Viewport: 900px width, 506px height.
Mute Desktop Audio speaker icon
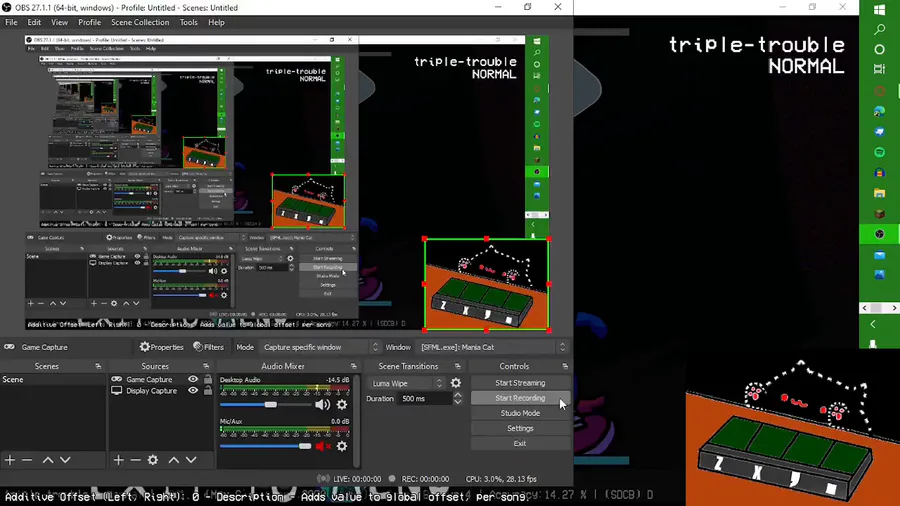[x=323, y=404]
